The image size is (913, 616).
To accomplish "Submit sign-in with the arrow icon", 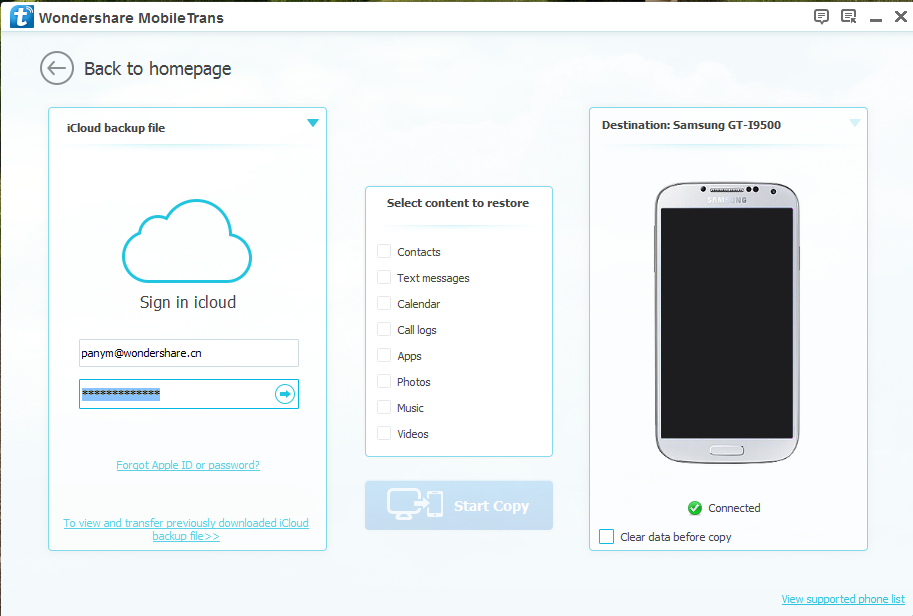I will 285,394.
